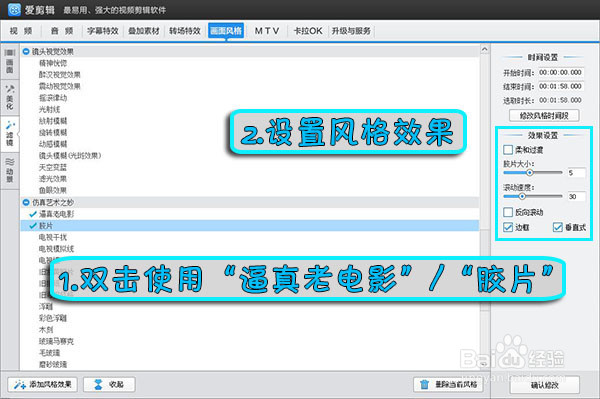The height and width of the screenshot is (399, 600).
Task: Select the 精神恍惚 effect
Action: point(53,63)
